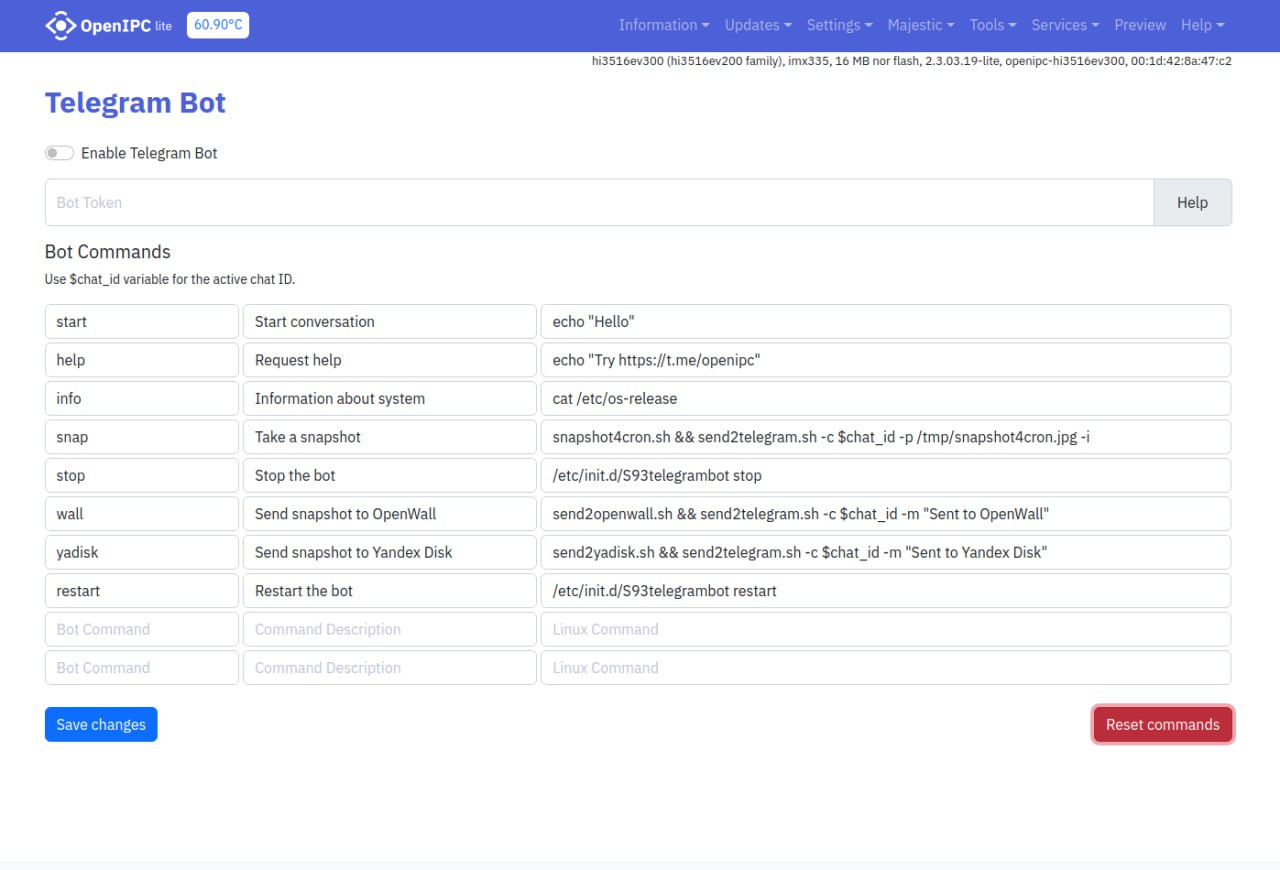Select the 'cat /etc/os-release' Linux command field
This screenshot has width=1280, height=870.
pos(885,398)
